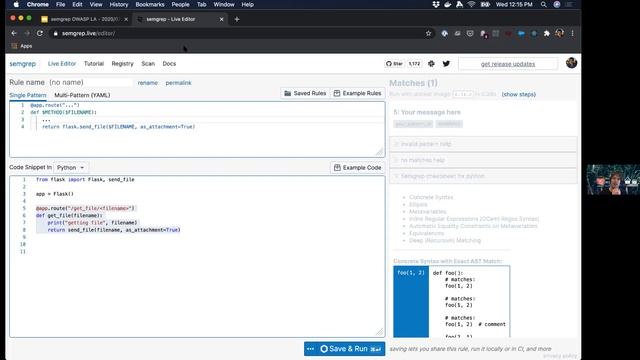Open the Twitter bird icon
Image resolution: width=640 pixels, height=360 pixels.
tap(446, 64)
